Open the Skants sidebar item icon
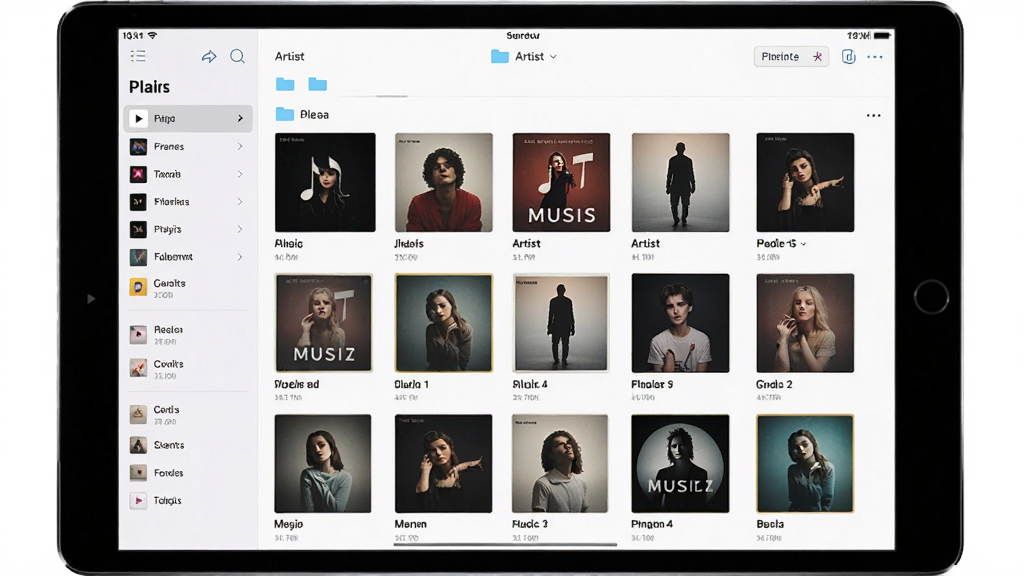The height and width of the screenshot is (576, 1024). click(x=138, y=445)
